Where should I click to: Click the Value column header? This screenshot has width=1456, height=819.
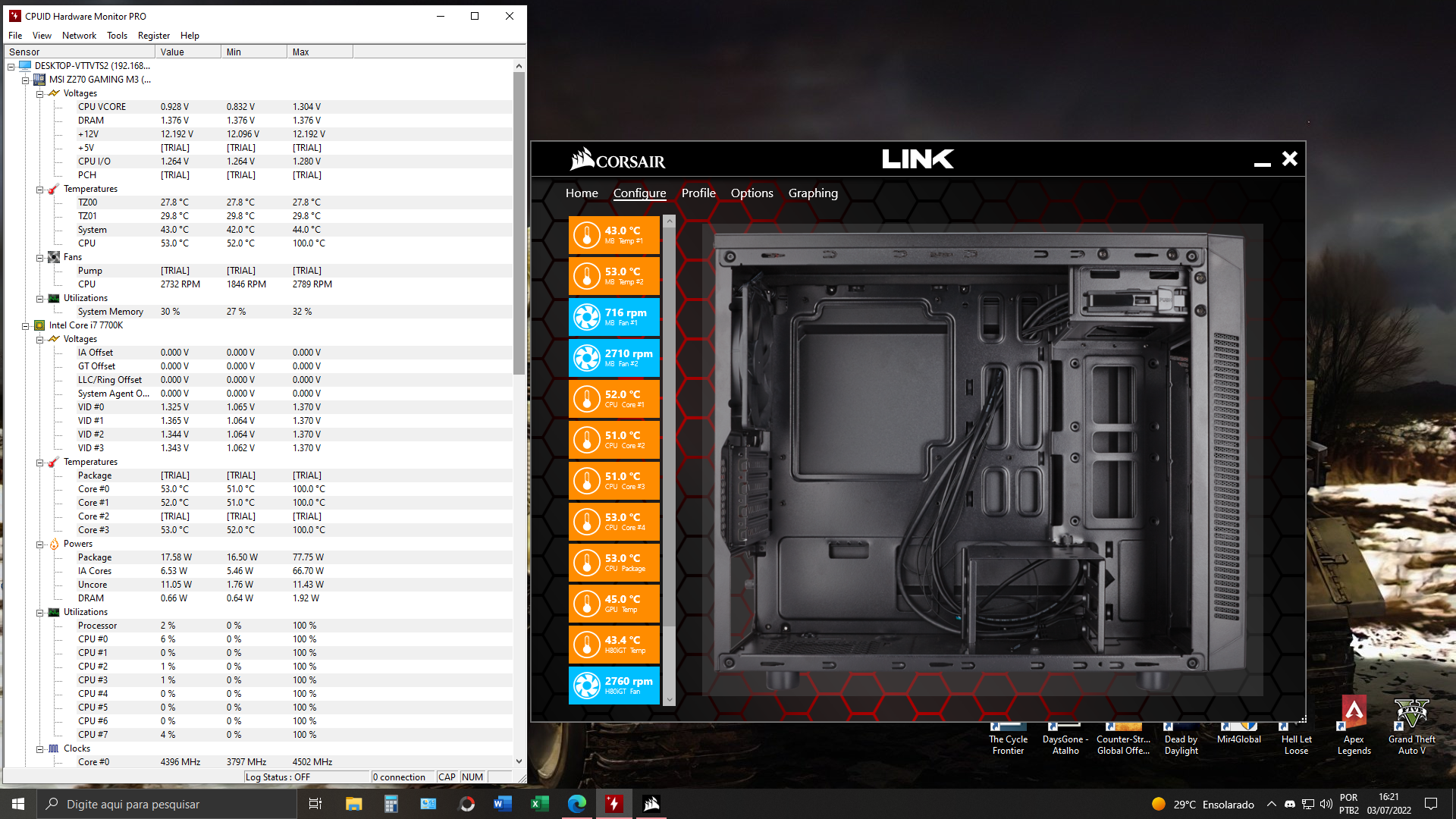(188, 52)
